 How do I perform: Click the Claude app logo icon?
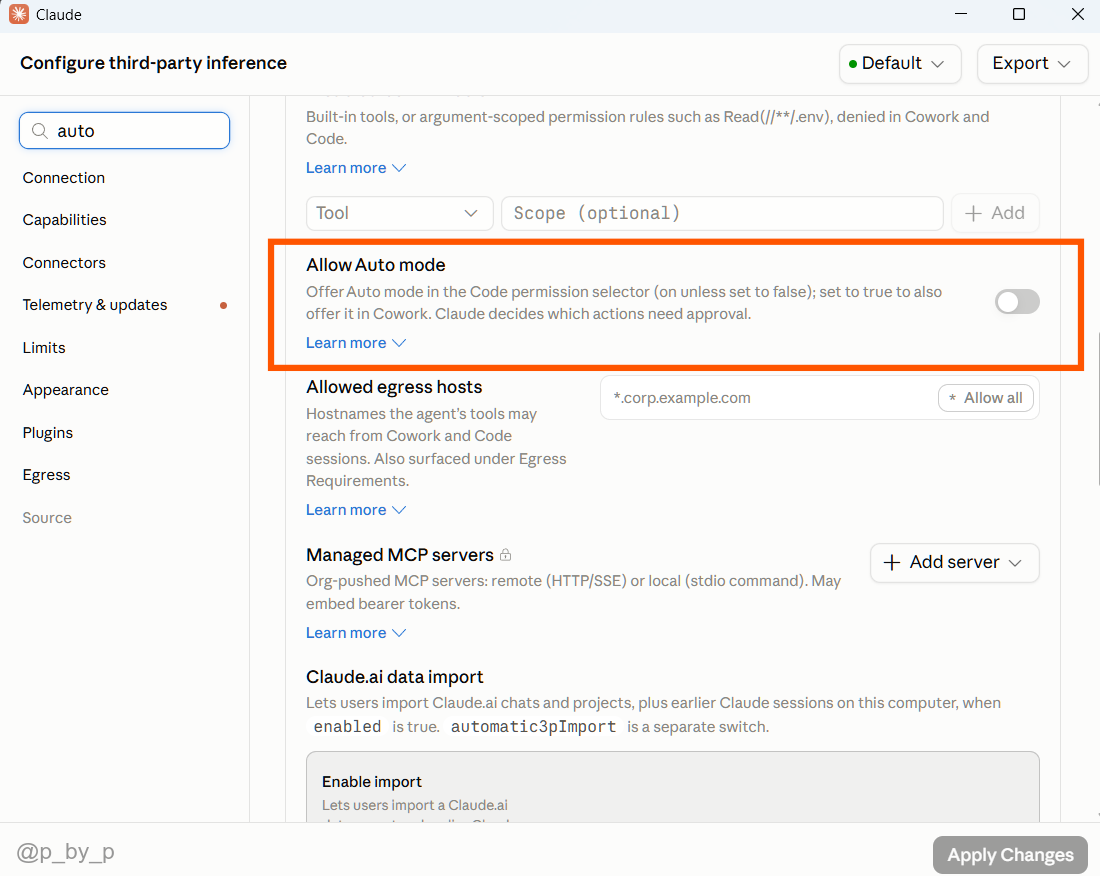pyautogui.click(x=19, y=14)
